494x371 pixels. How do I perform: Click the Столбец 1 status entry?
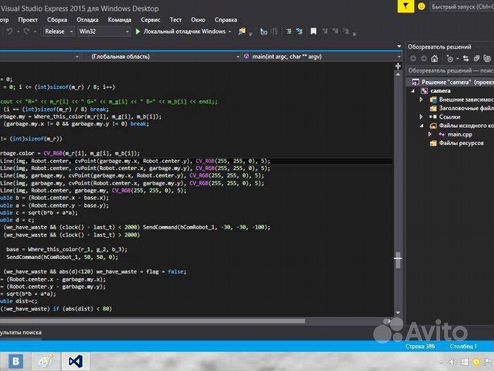(463, 346)
